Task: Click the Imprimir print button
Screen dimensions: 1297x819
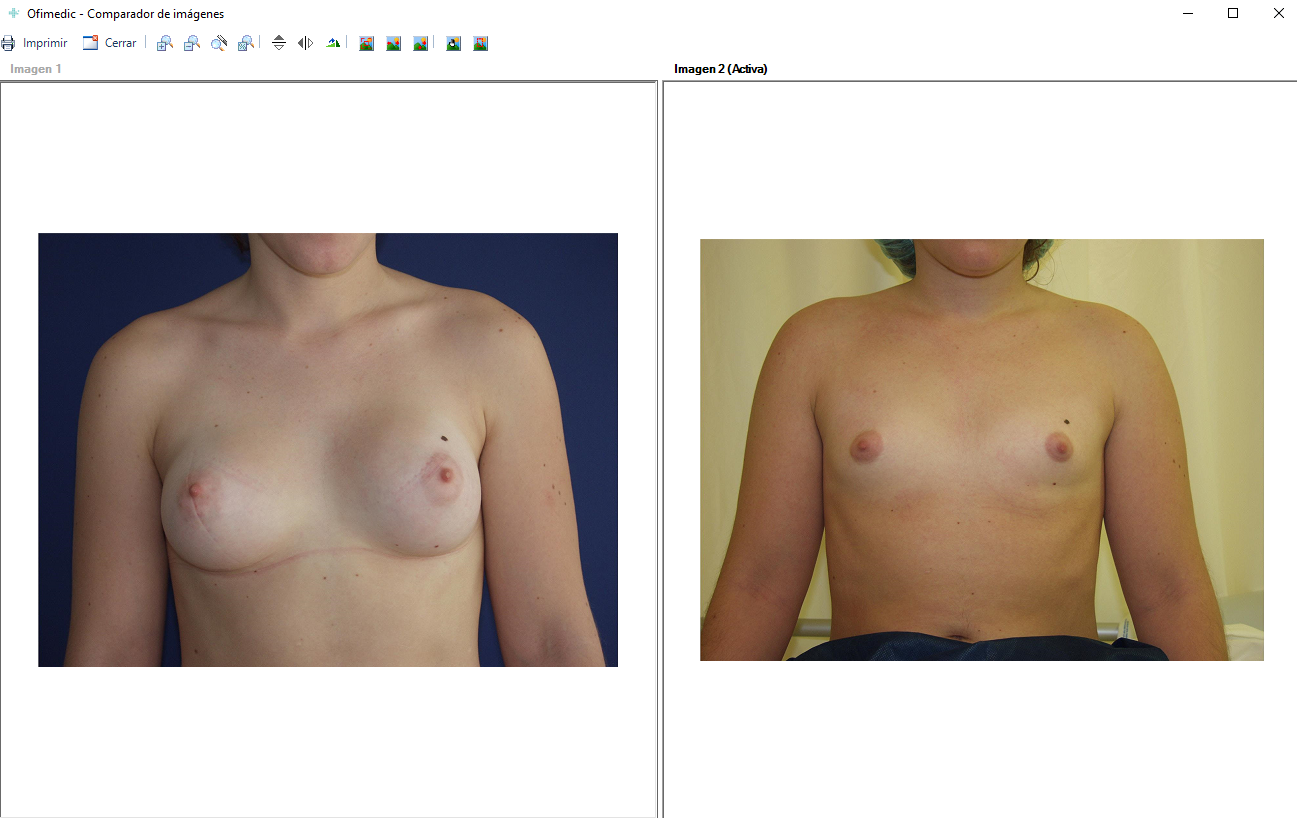Action: (x=35, y=43)
